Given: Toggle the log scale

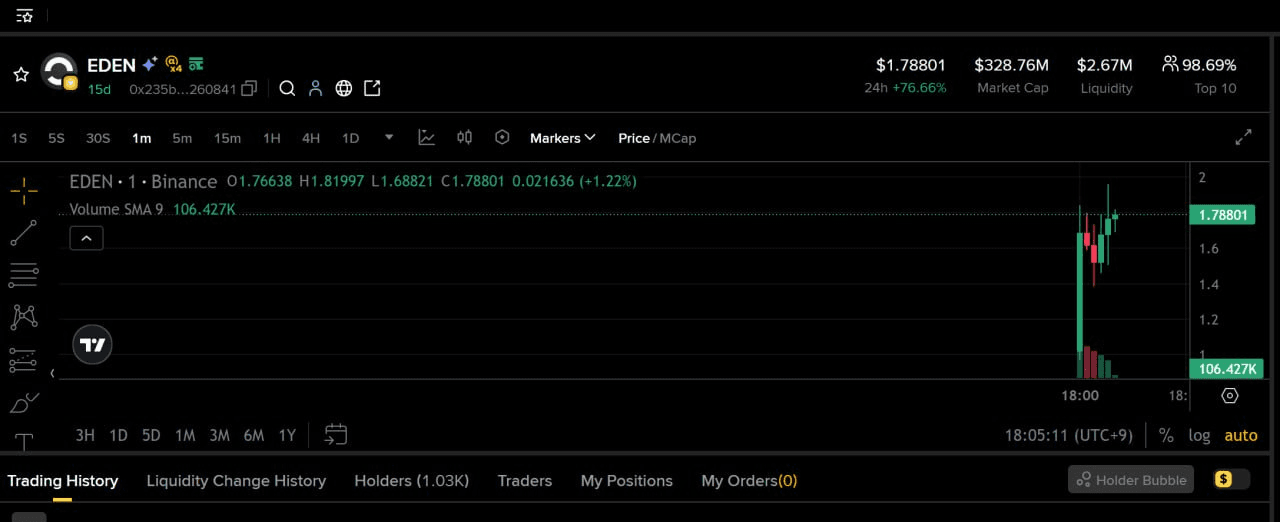Looking at the screenshot, I should [1199, 435].
